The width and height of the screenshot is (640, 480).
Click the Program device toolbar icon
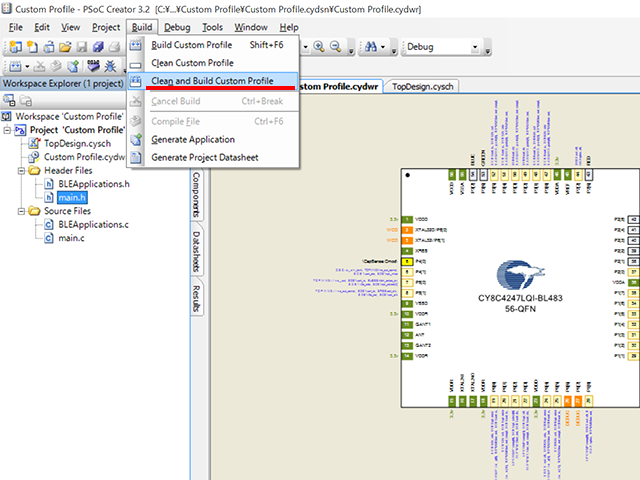[93, 66]
